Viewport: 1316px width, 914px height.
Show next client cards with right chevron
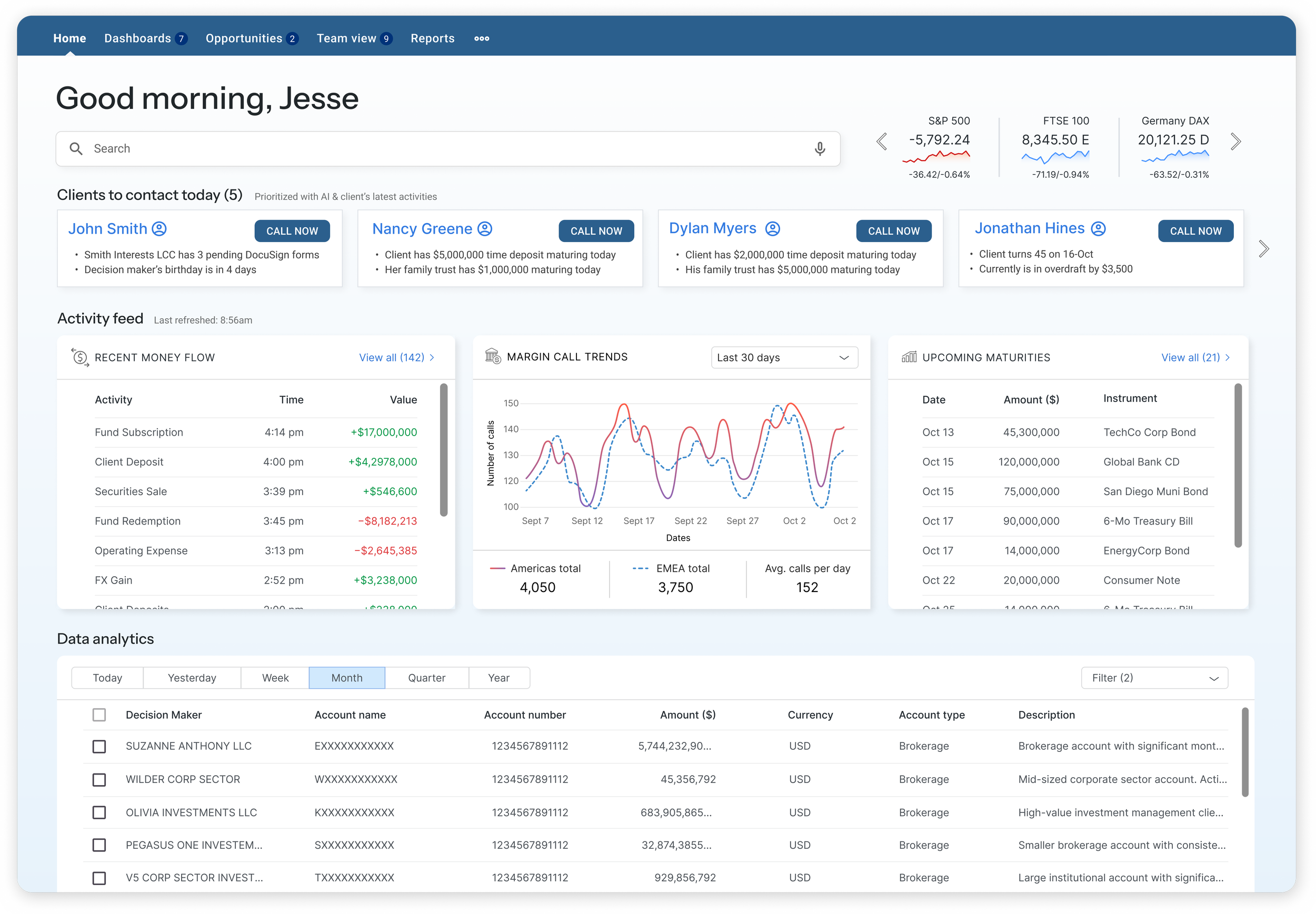1263,248
